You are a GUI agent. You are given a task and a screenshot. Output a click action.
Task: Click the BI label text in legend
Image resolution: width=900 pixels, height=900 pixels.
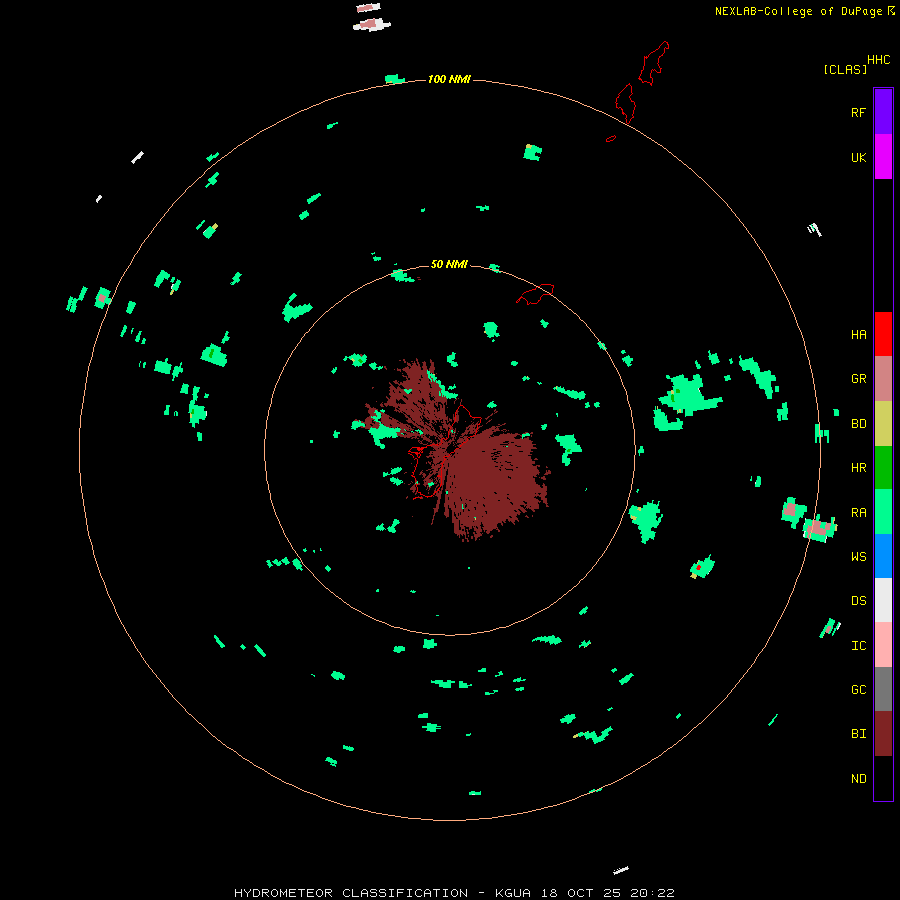(x=858, y=734)
